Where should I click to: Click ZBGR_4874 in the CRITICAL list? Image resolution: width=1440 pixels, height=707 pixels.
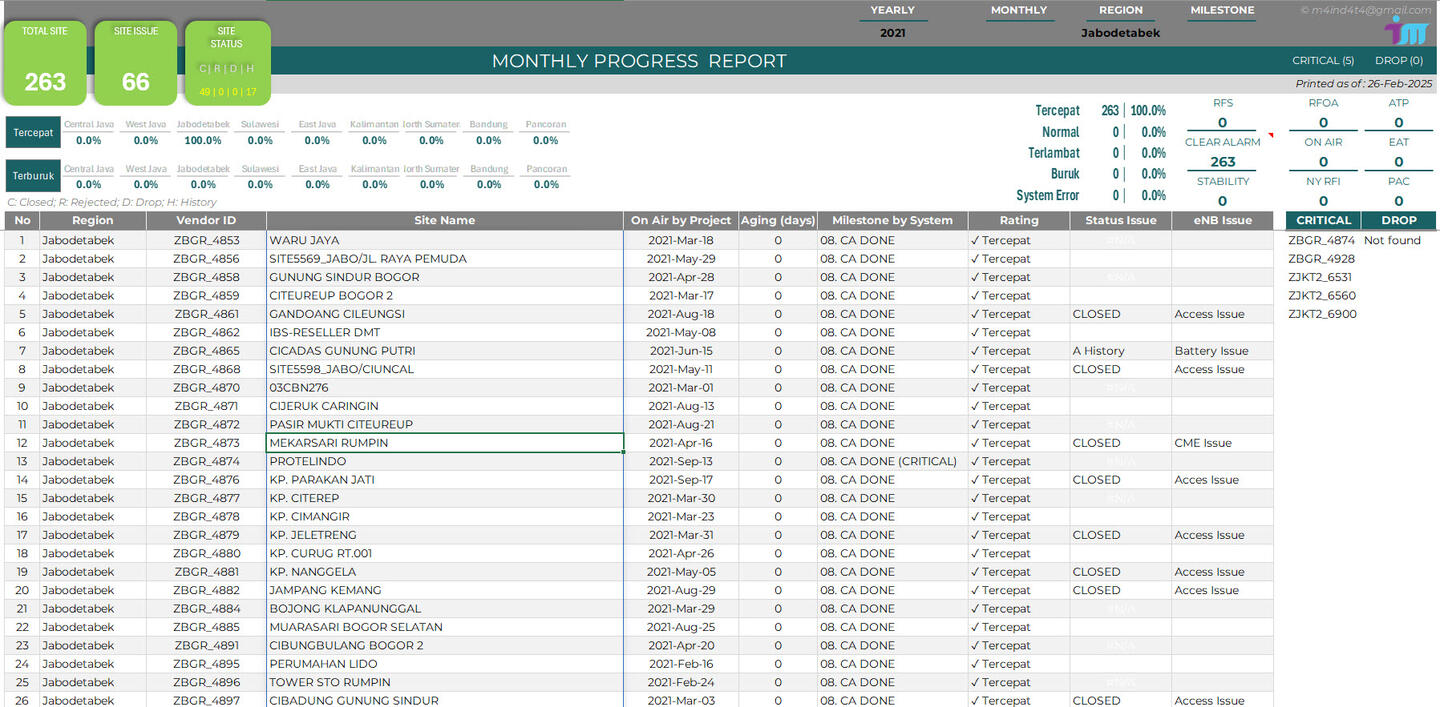point(1321,240)
